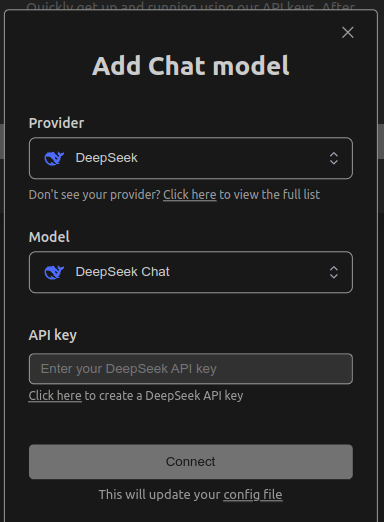Focus the DeepSeek API key input field
This screenshot has height=522, width=384.
click(x=191, y=369)
